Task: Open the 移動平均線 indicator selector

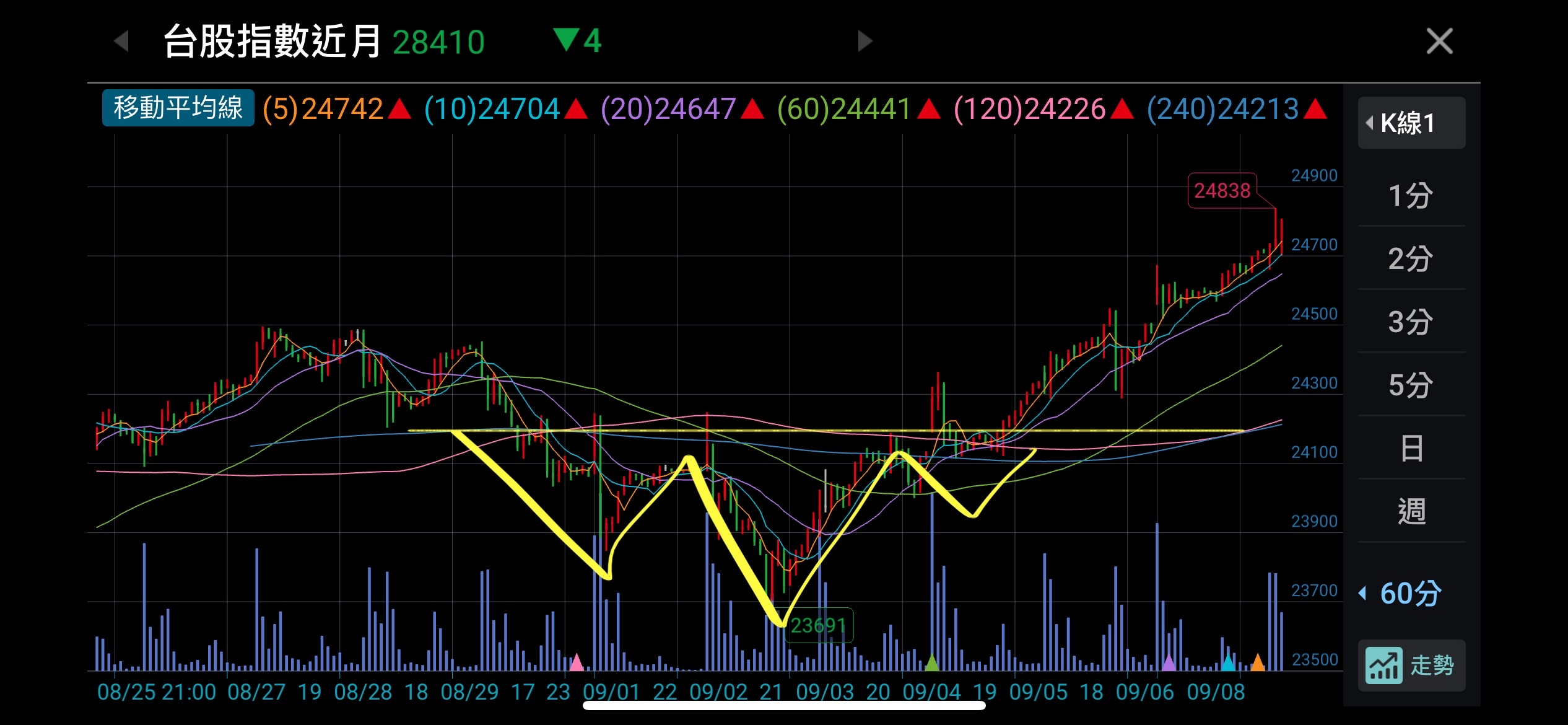Action: tap(178, 108)
